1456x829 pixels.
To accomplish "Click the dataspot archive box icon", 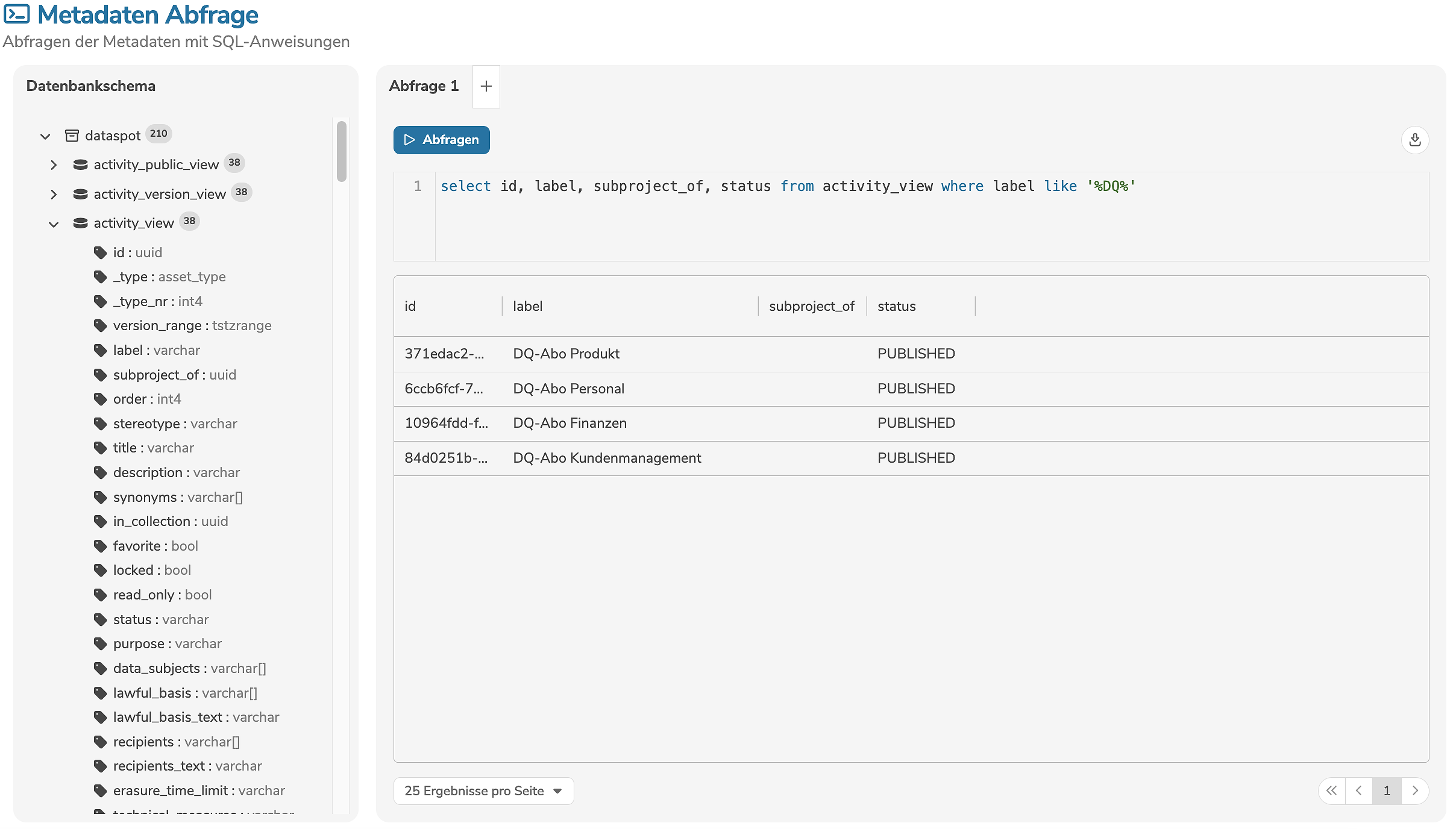I will 72,136.
